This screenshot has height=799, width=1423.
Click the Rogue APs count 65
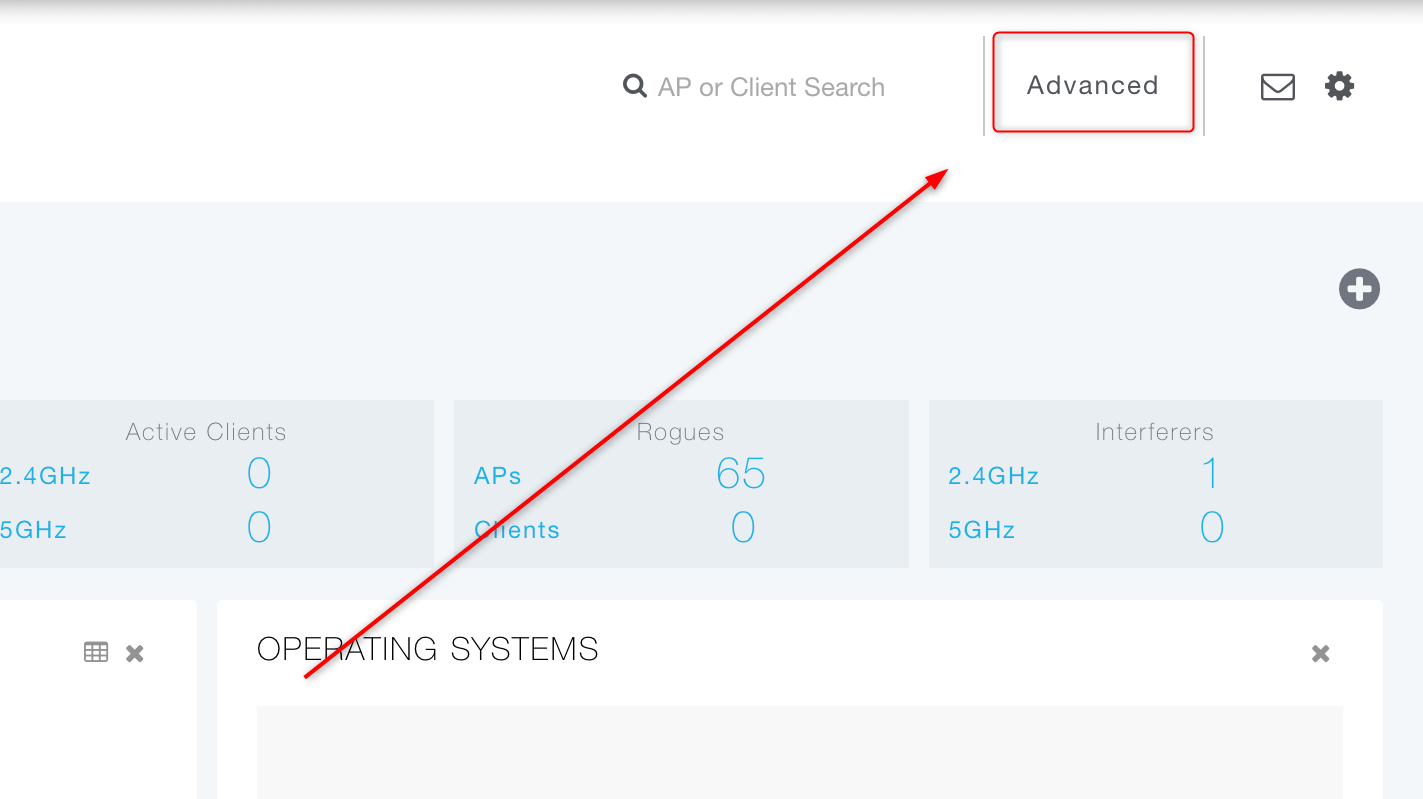[741, 474]
